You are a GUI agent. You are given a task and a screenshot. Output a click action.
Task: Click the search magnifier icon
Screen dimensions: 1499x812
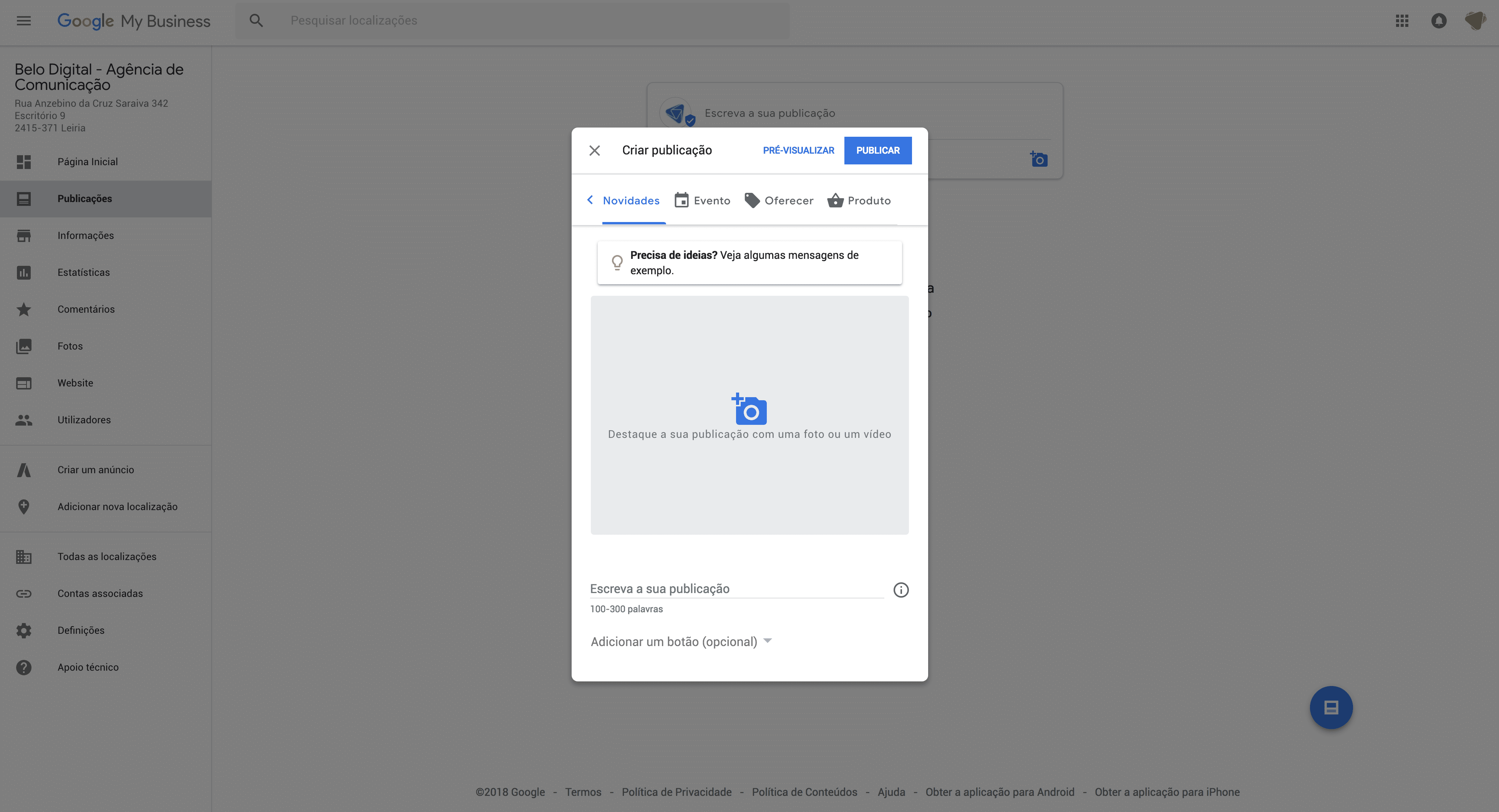[x=256, y=21]
